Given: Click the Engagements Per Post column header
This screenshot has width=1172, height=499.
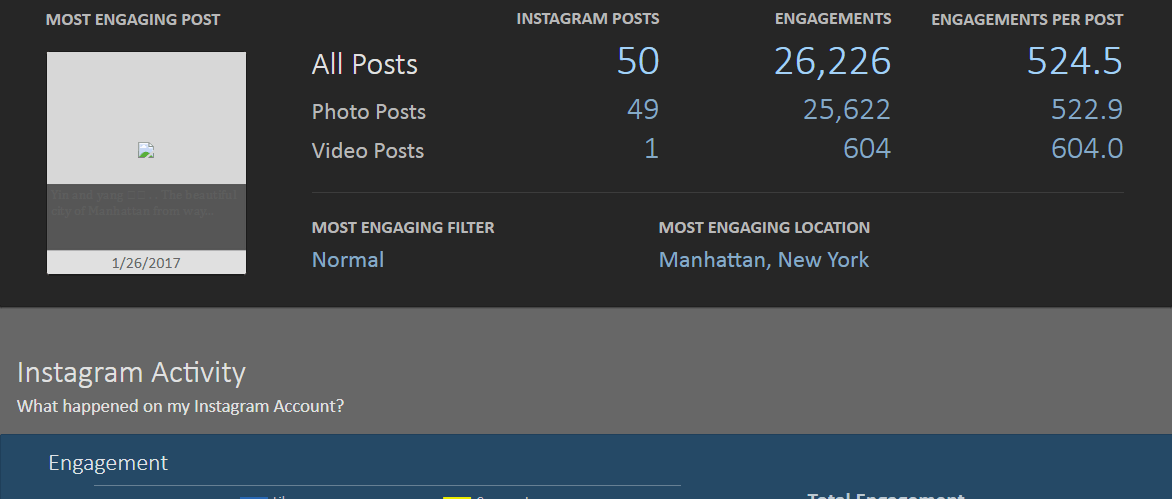Looking at the screenshot, I should click(x=1027, y=19).
